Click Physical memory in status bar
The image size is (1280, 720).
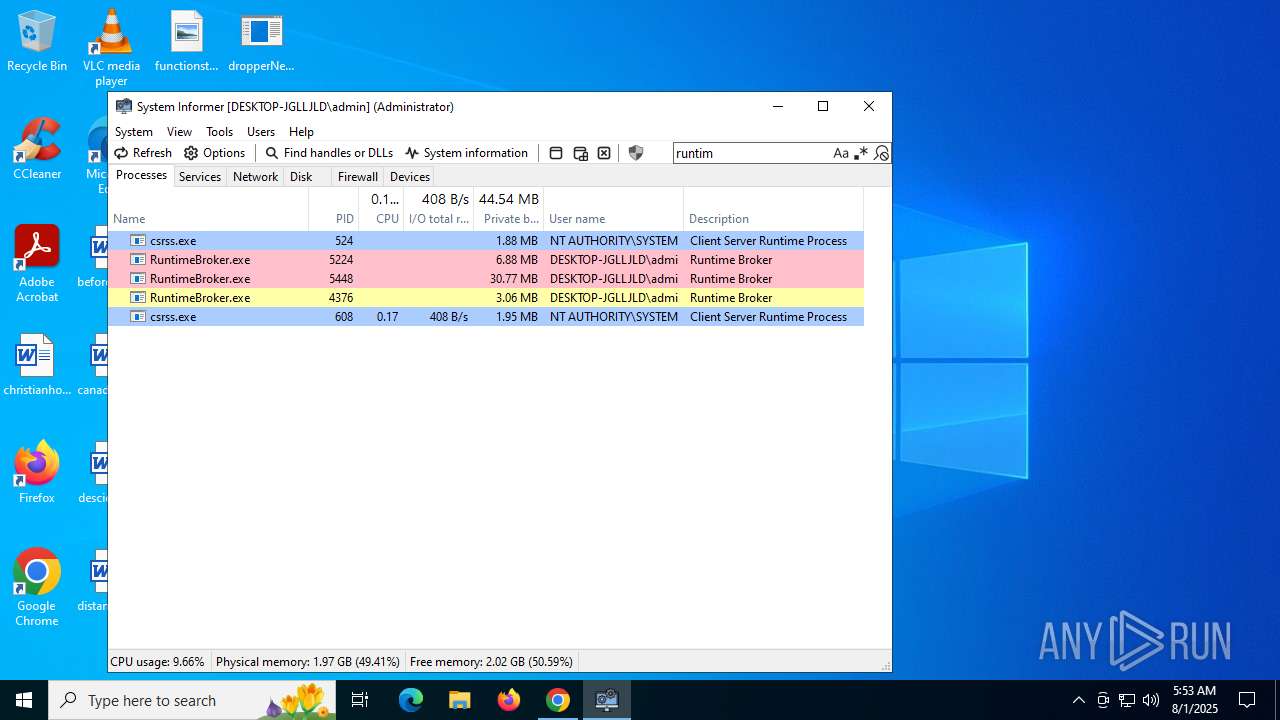coord(308,662)
